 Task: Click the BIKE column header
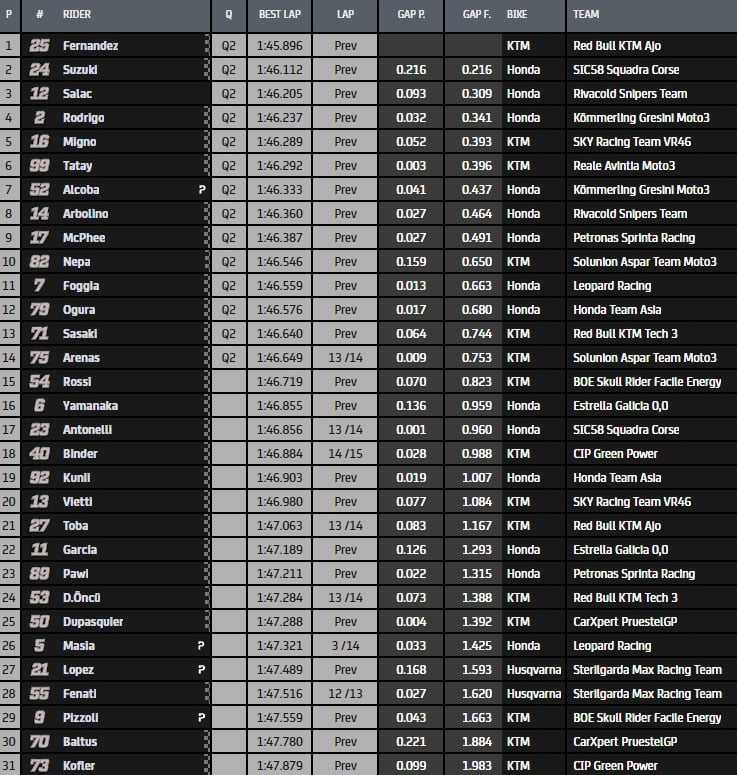pos(517,16)
